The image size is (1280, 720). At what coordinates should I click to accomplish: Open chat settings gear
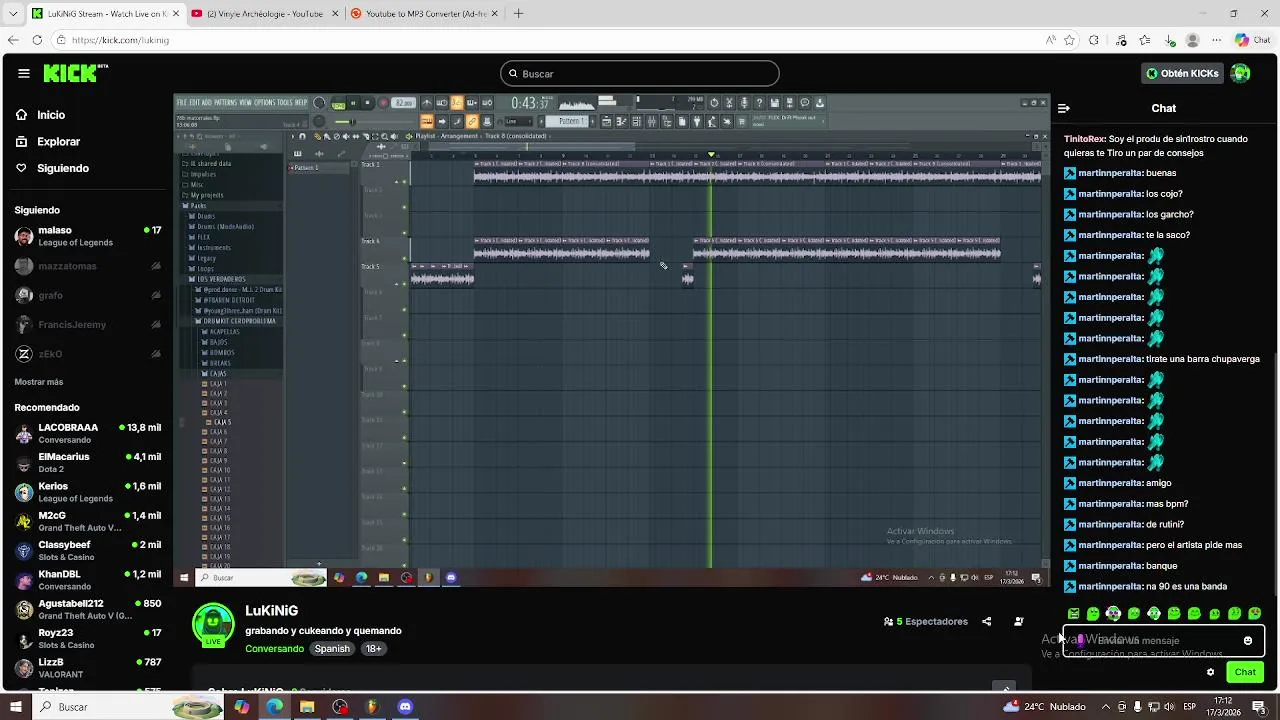tap(1210, 672)
